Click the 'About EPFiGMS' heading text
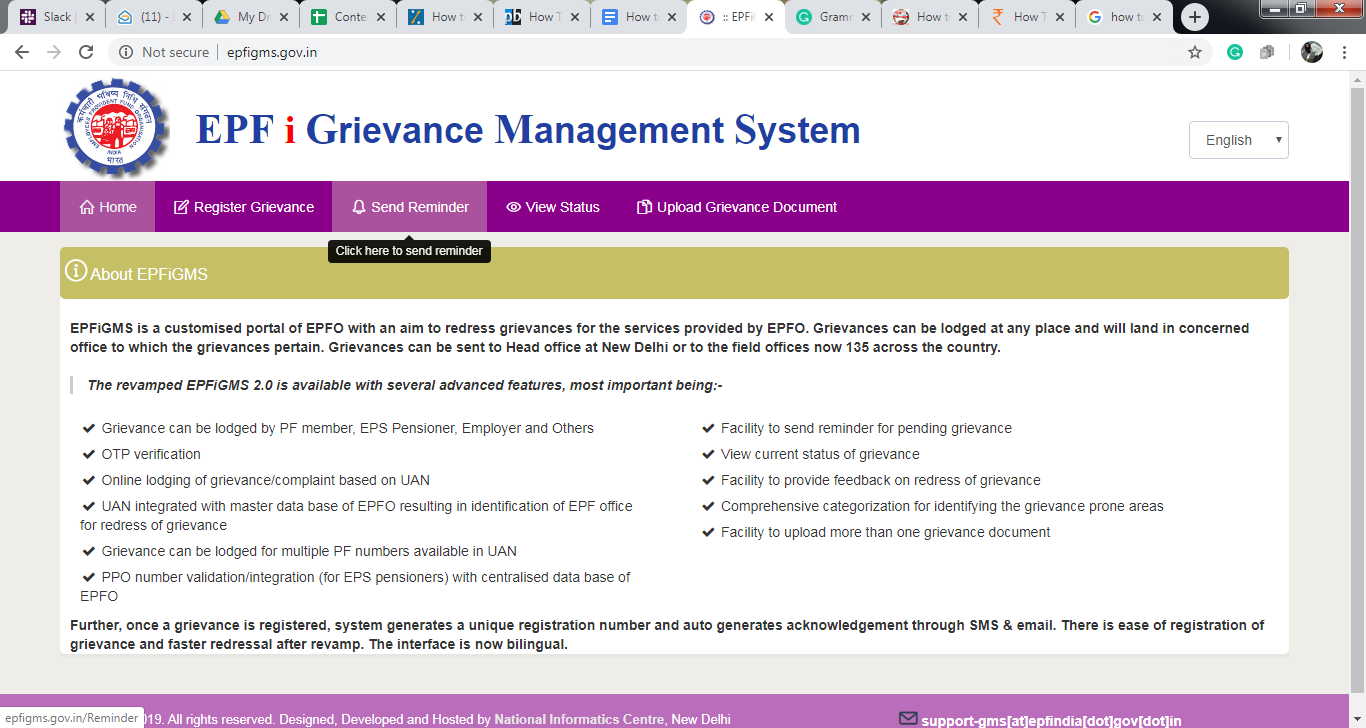 click(149, 274)
